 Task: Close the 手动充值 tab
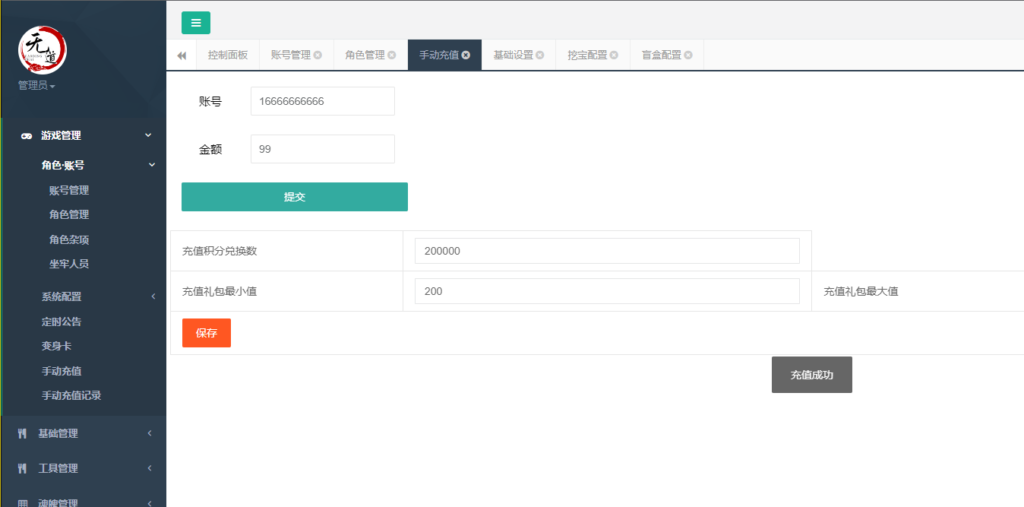point(466,56)
